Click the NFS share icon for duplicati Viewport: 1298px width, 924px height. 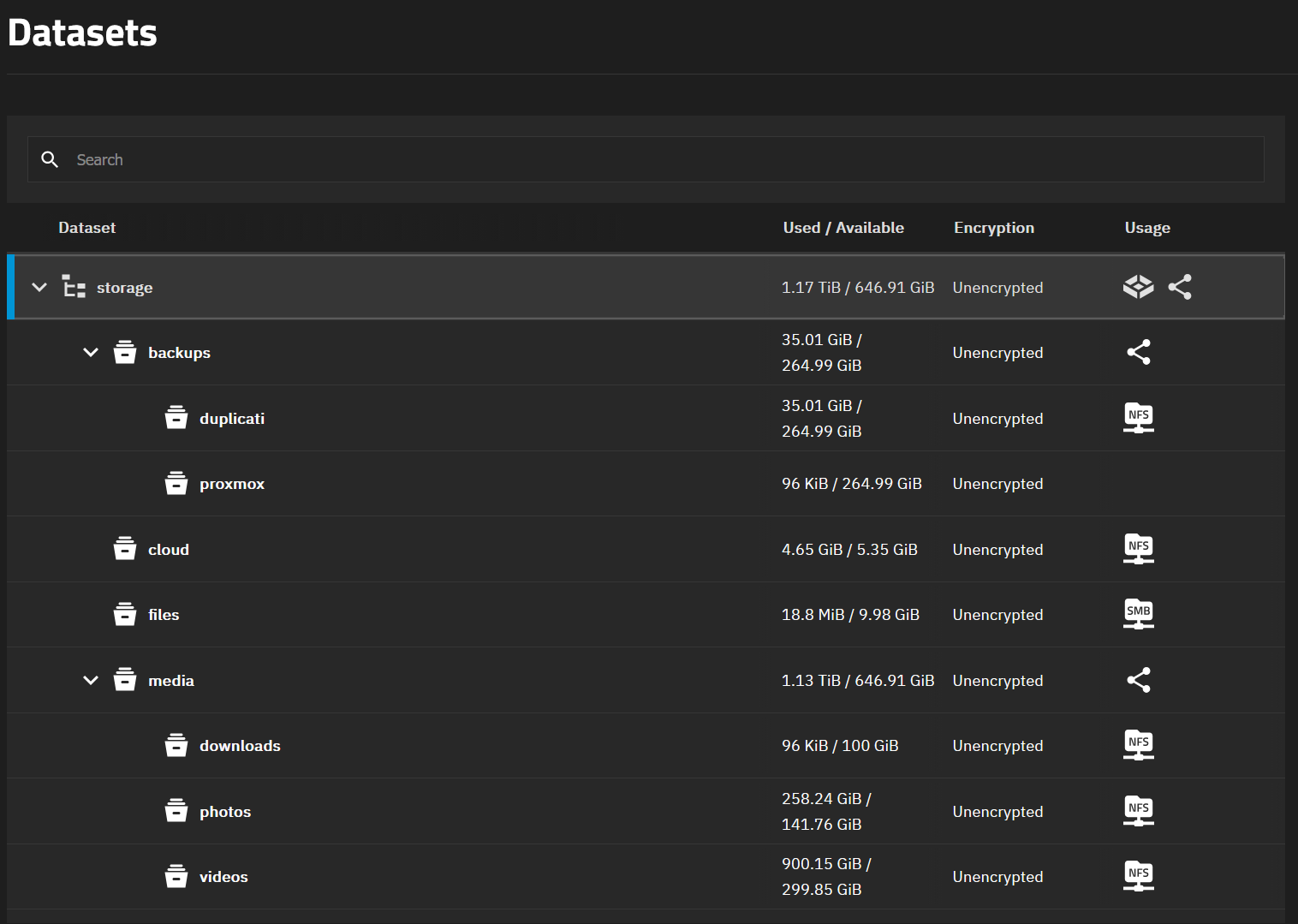pos(1138,418)
